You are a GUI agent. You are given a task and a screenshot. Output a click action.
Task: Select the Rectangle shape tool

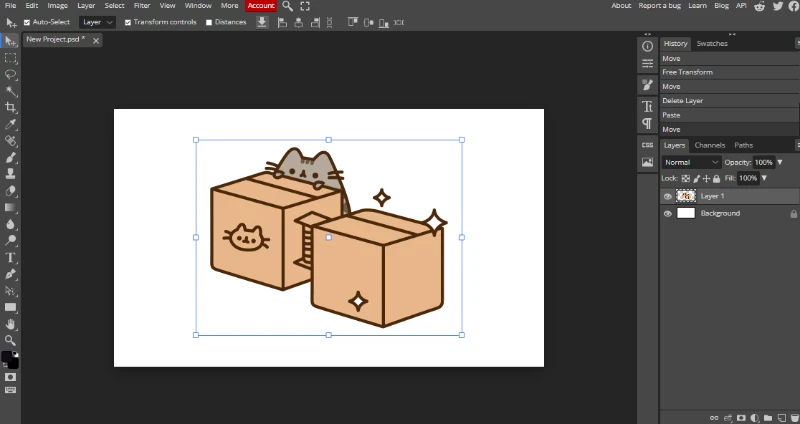click(x=10, y=307)
